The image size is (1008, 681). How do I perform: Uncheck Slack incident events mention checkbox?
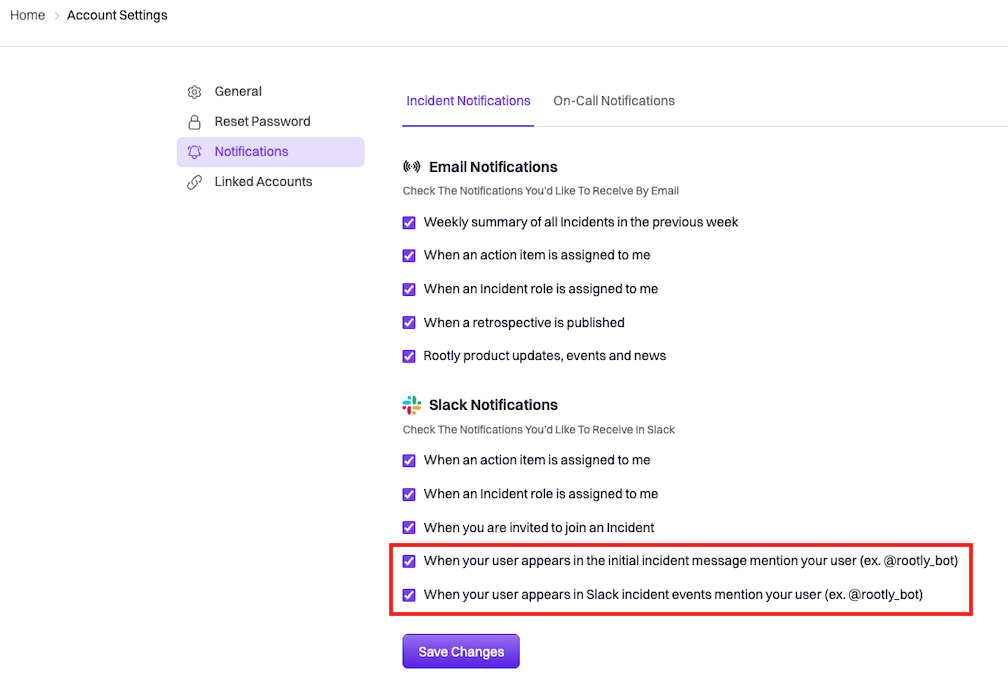coord(409,595)
